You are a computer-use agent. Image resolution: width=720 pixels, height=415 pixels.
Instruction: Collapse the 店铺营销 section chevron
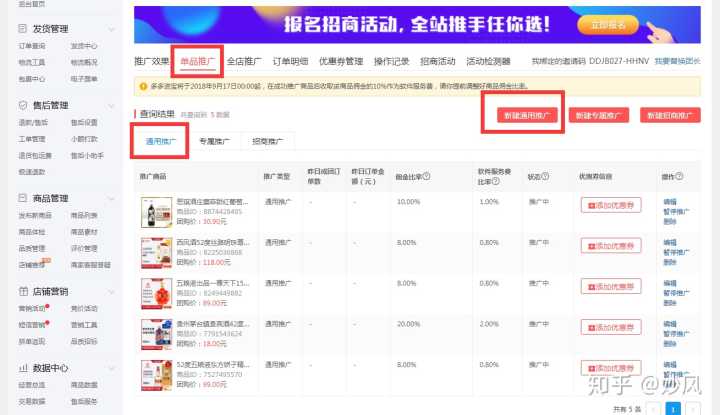tap(112, 292)
